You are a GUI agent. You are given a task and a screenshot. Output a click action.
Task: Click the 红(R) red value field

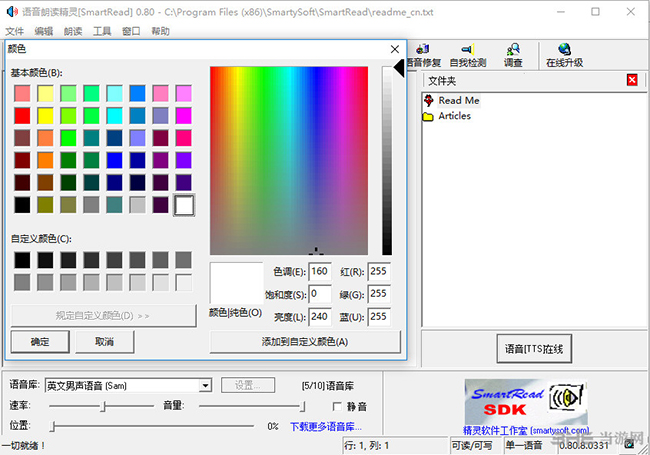click(x=378, y=271)
